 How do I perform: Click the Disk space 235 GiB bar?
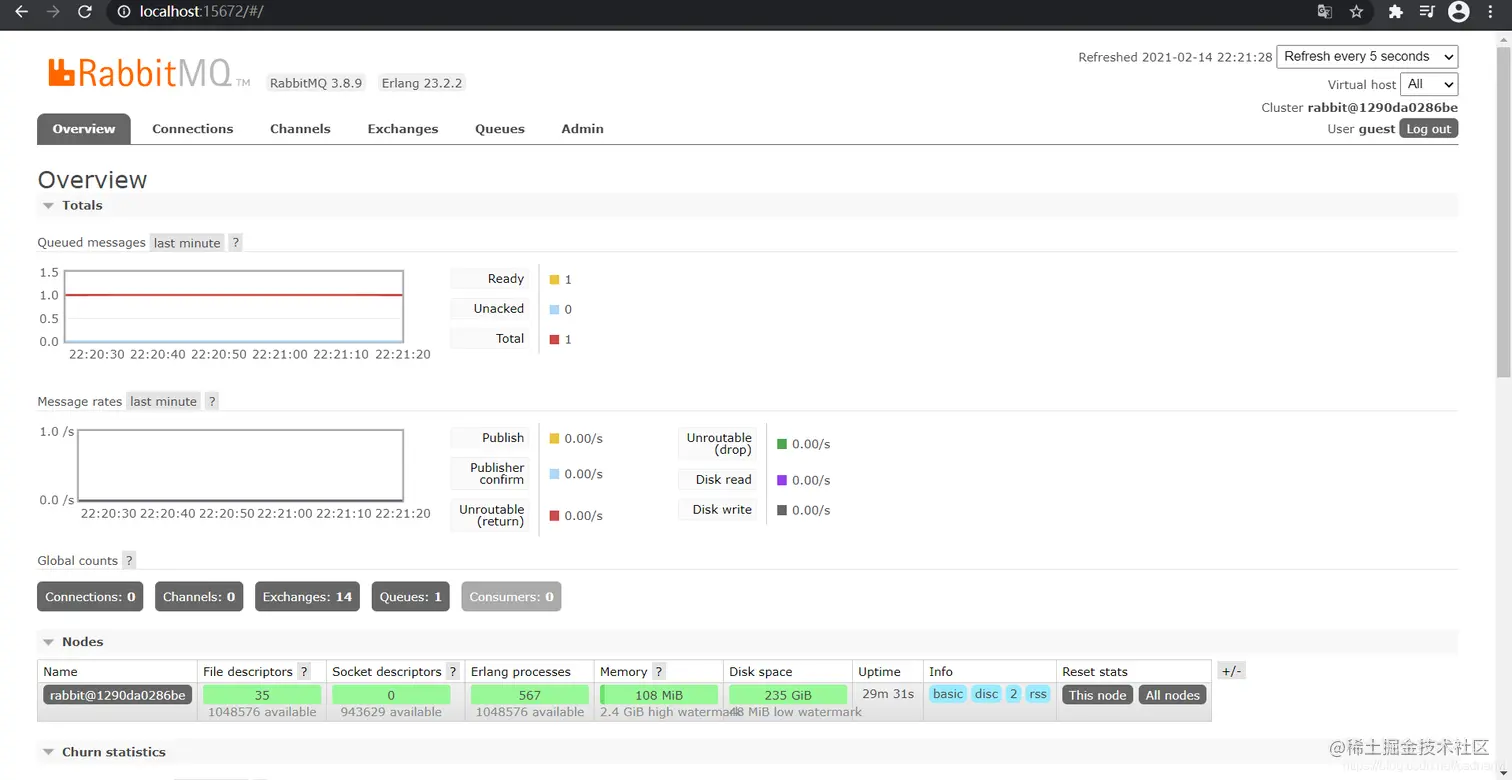coord(788,695)
